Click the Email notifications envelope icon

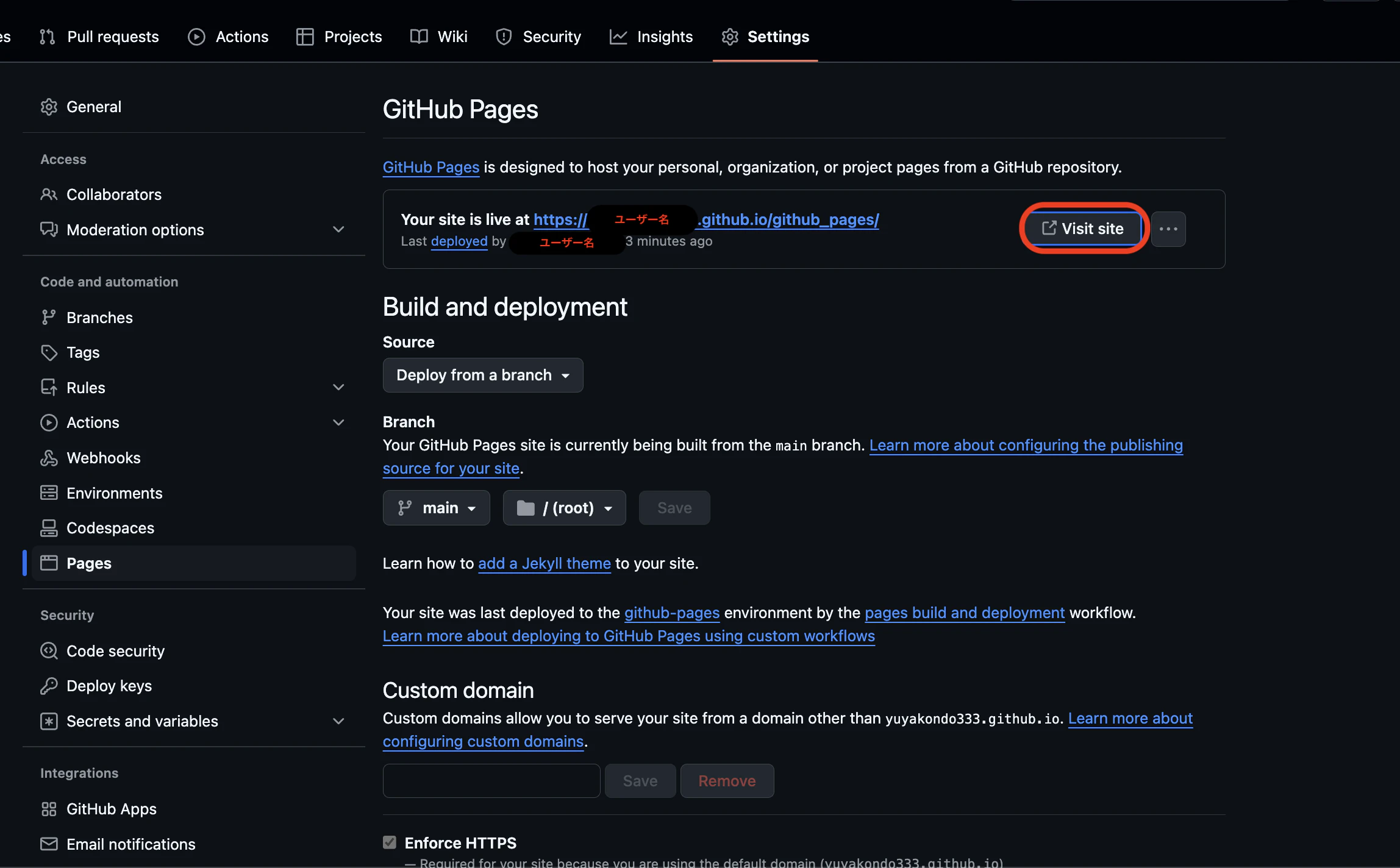tap(49, 844)
